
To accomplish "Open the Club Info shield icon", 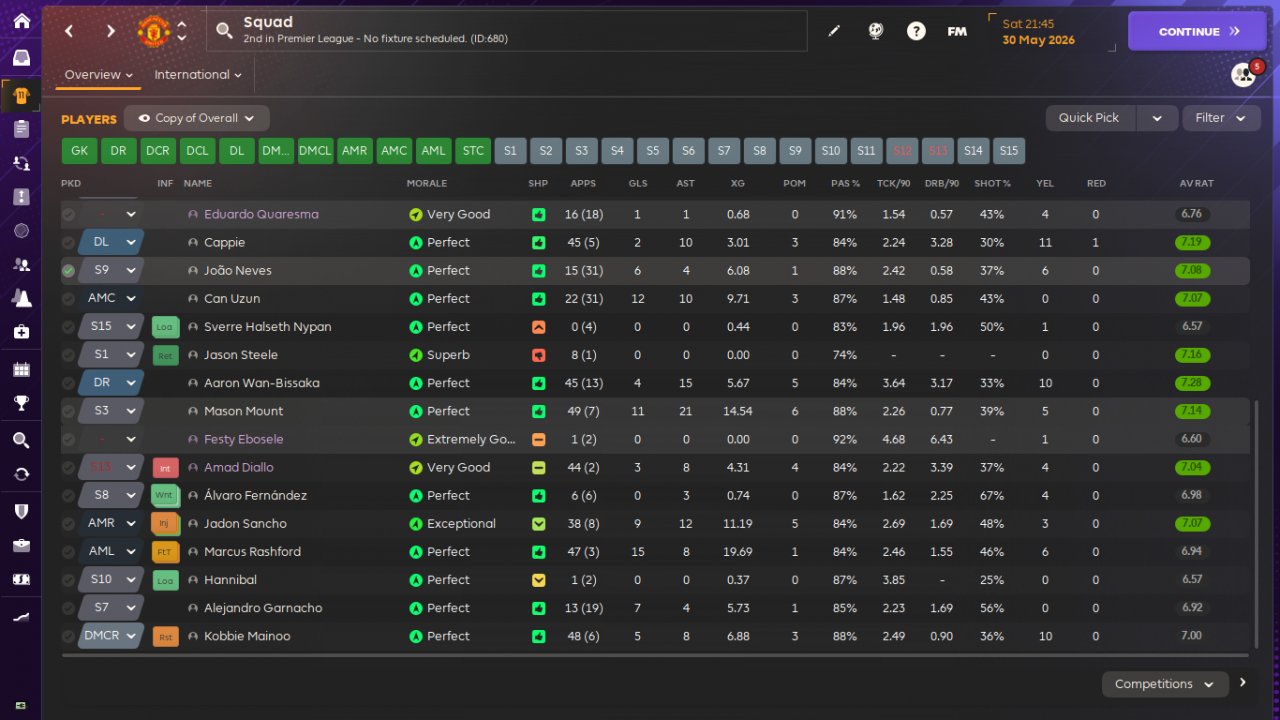I will 21,510.
